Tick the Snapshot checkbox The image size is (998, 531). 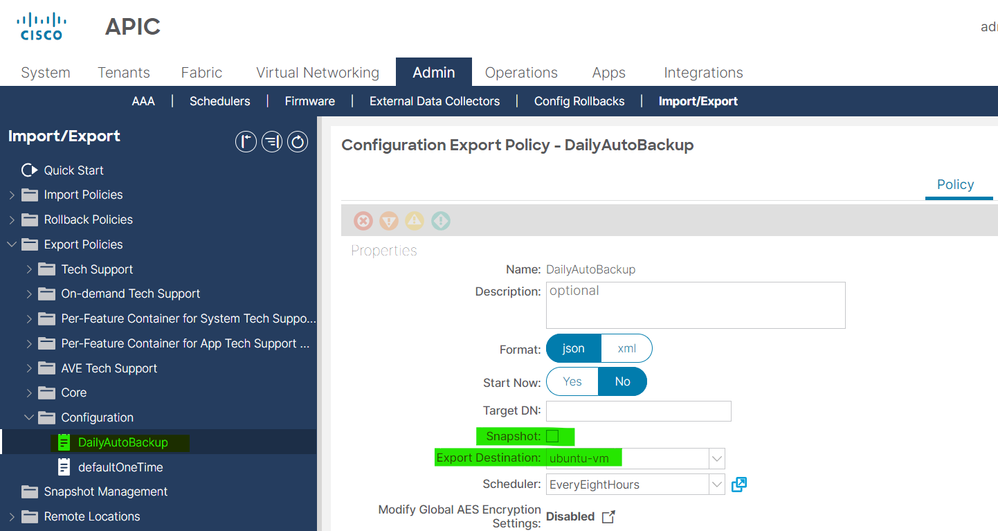click(552, 436)
